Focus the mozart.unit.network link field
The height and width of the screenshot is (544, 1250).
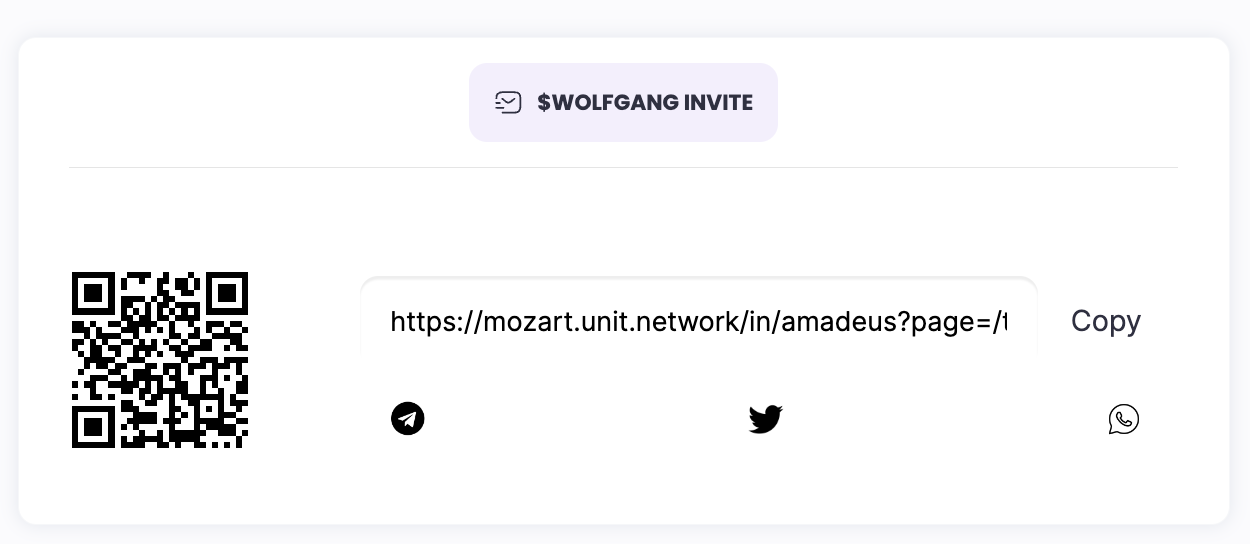point(698,321)
